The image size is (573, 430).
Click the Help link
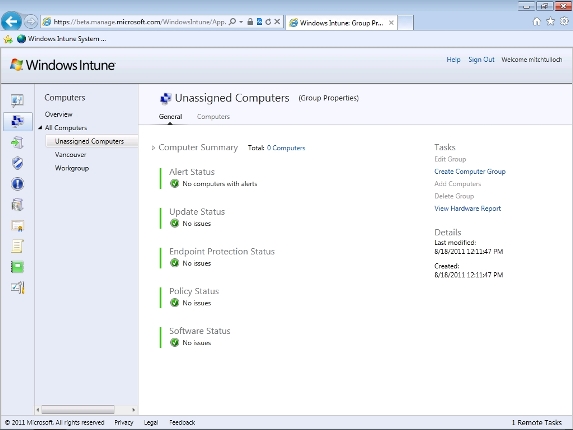click(x=453, y=60)
